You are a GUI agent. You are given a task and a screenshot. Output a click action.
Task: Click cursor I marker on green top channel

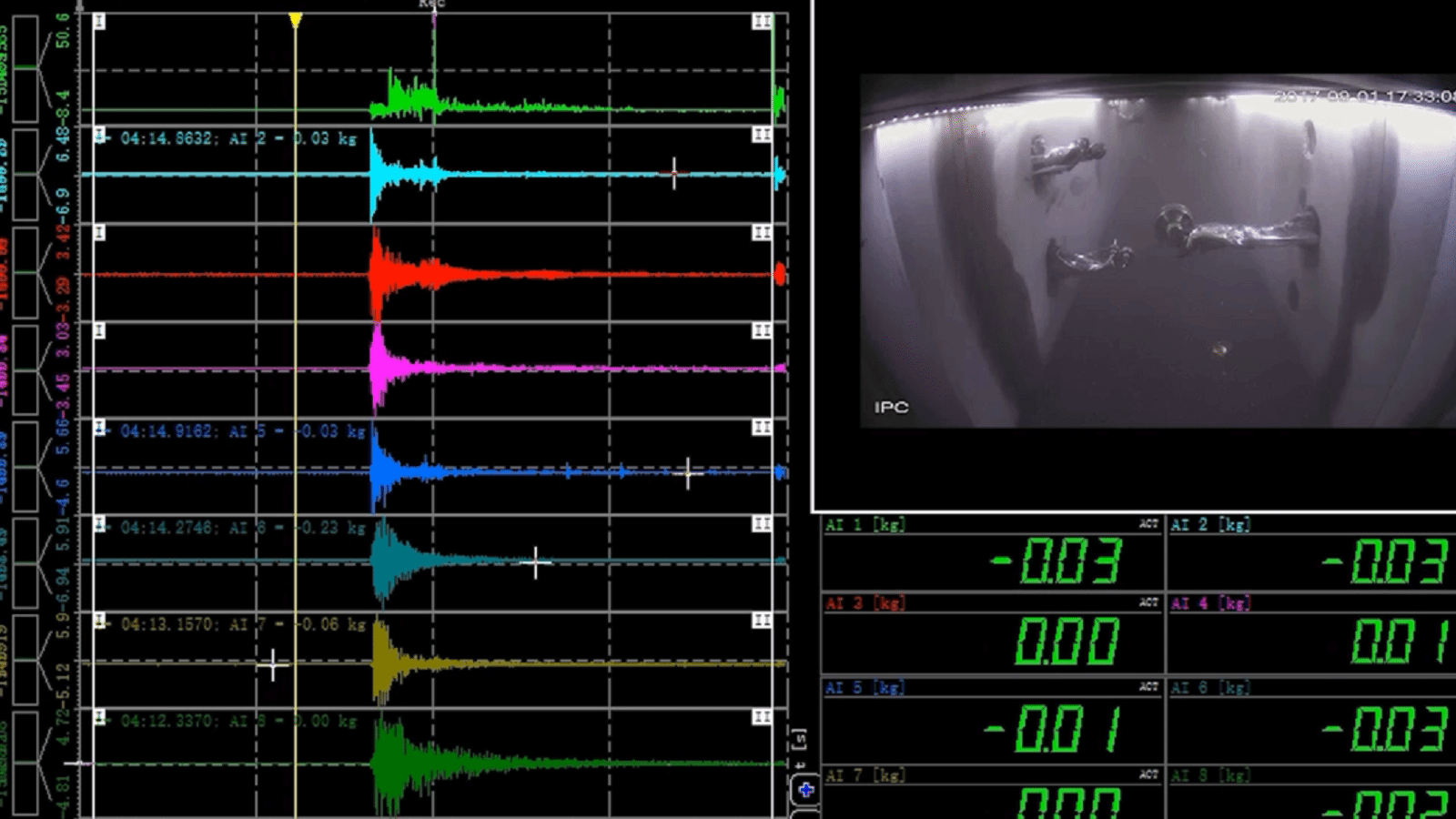[x=99, y=21]
